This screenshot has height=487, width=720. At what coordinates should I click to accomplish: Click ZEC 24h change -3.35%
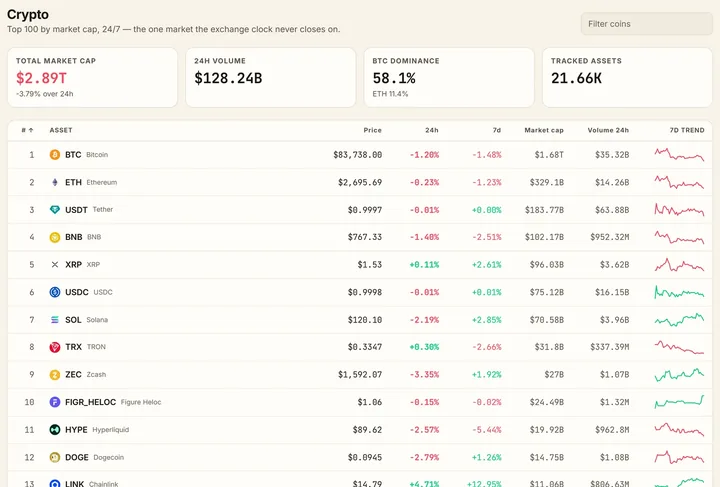click(x=424, y=375)
